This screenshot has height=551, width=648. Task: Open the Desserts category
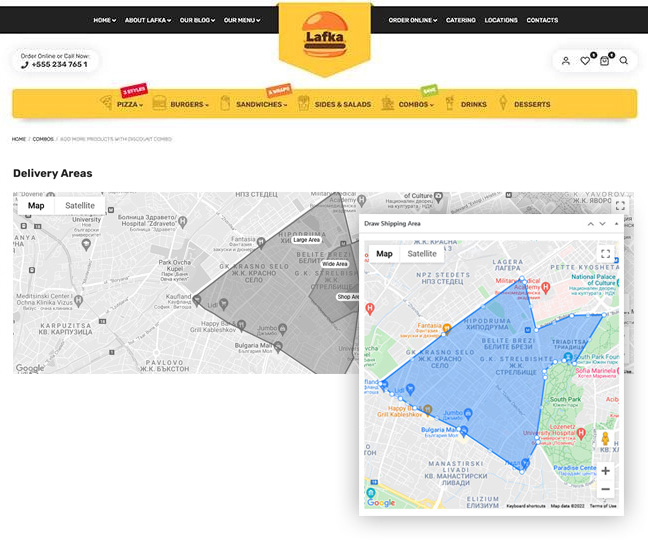pyautogui.click(x=532, y=104)
